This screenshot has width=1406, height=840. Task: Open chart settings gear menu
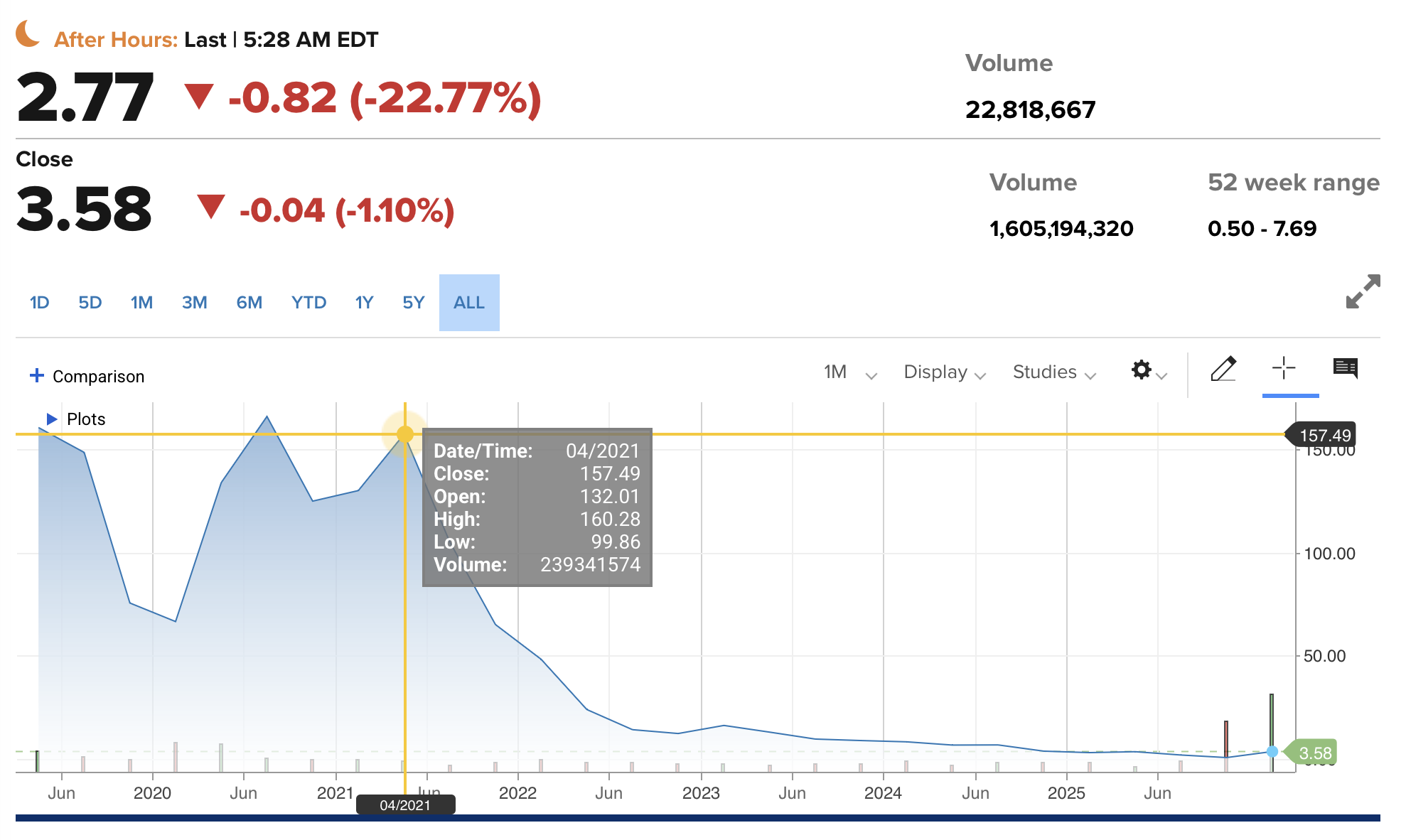click(1142, 370)
